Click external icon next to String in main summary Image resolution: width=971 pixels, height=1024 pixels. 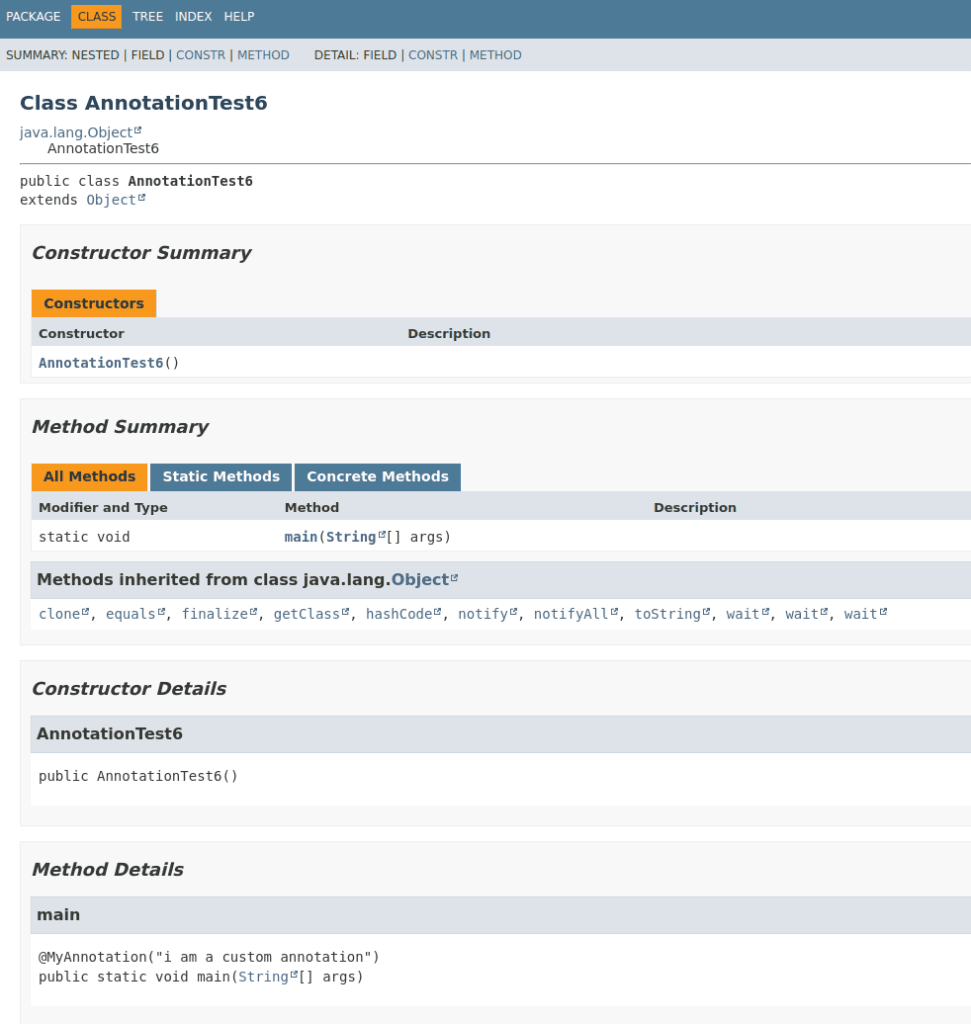tap(382, 534)
